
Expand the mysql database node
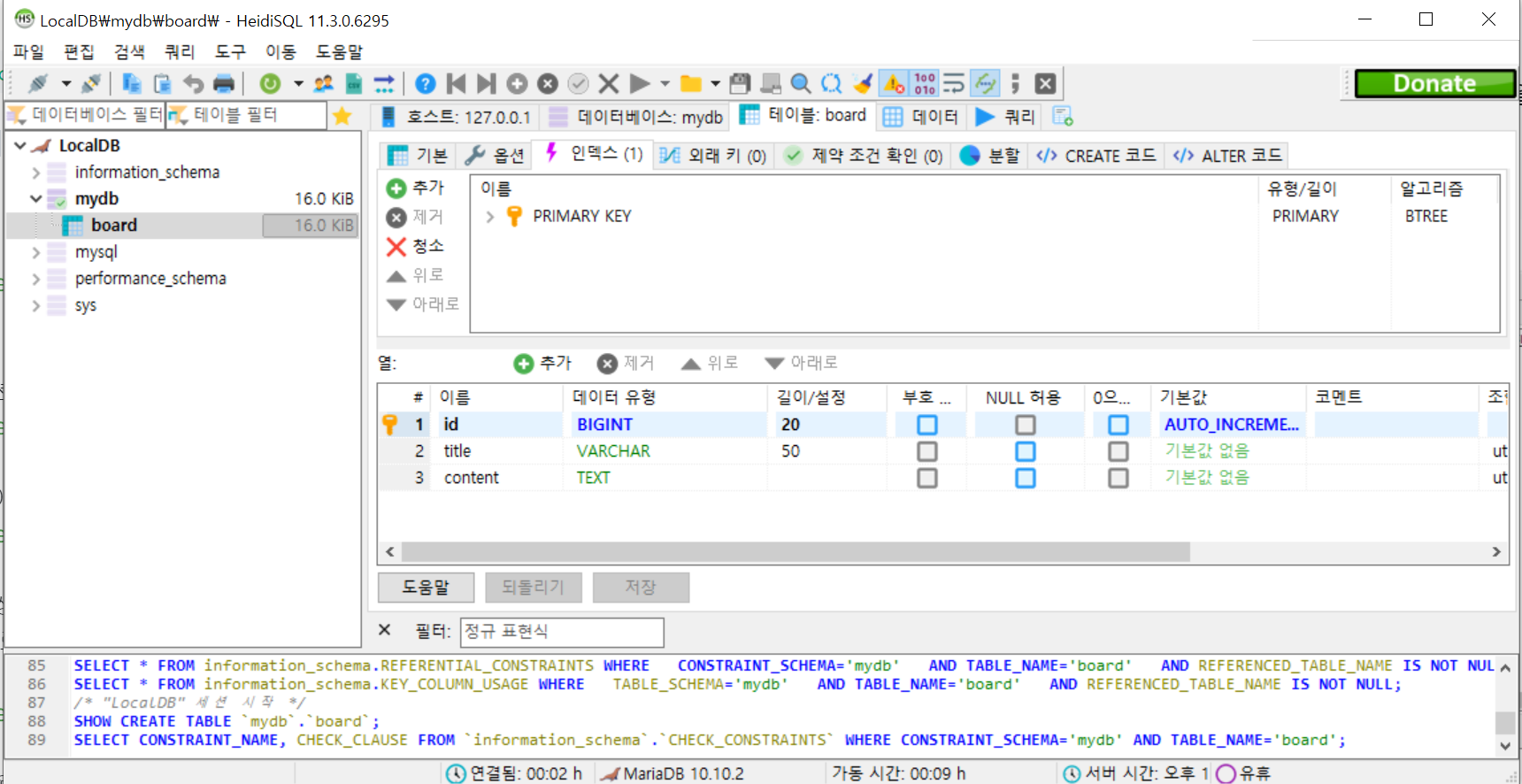coord(36,252)
